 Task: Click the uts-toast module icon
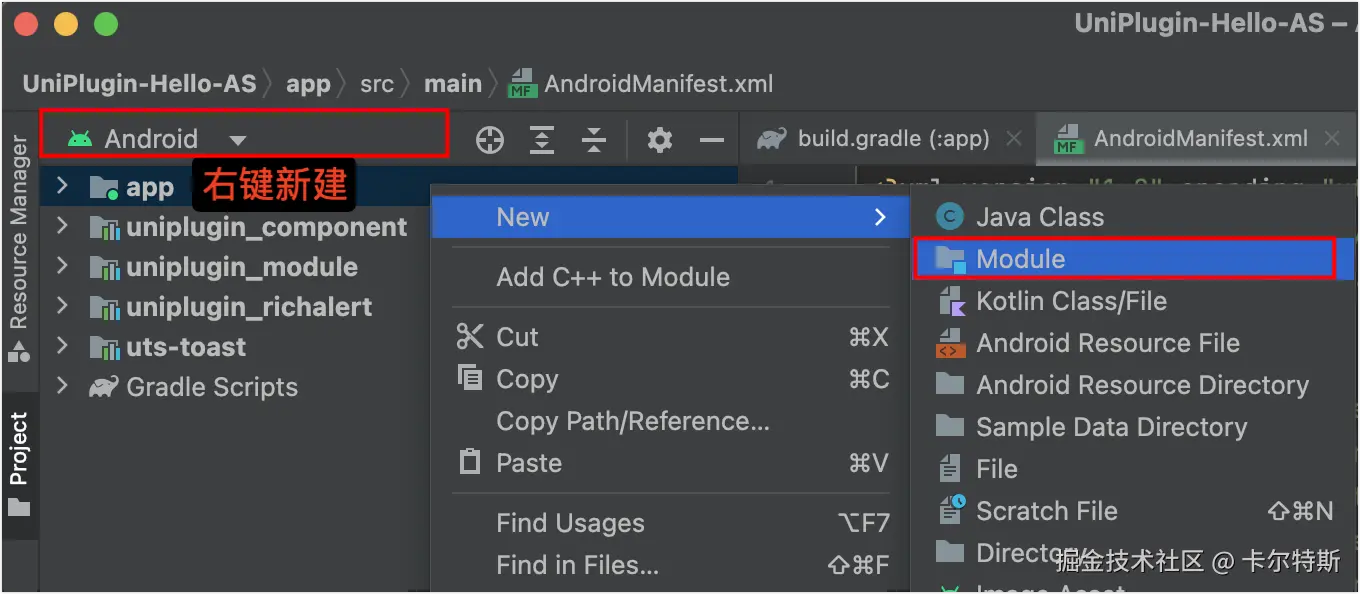104,348
